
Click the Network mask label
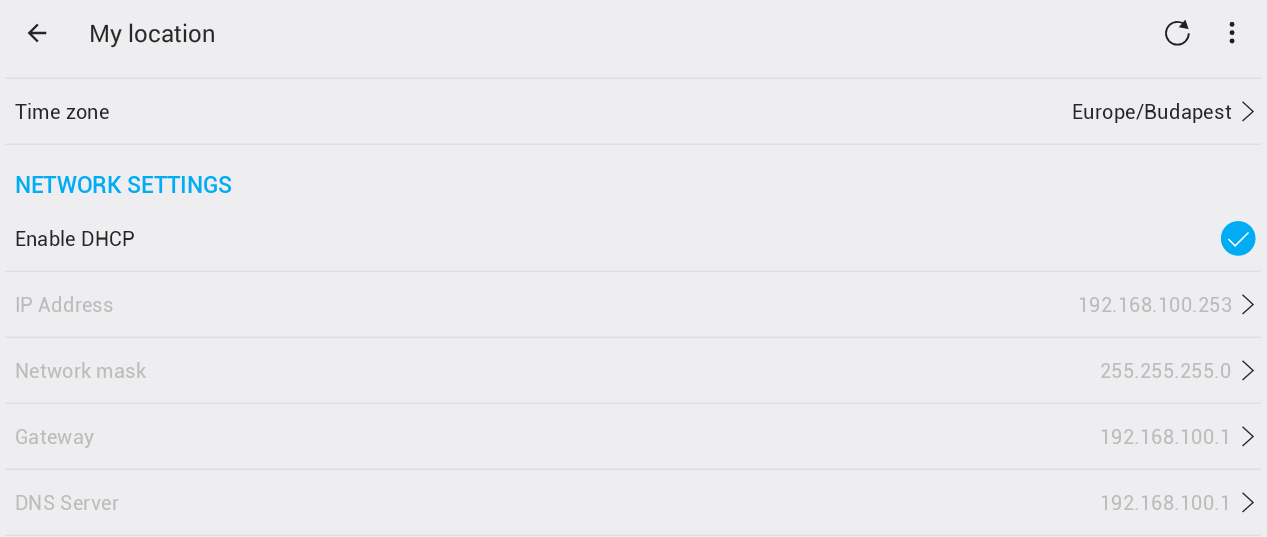point(81,371)
